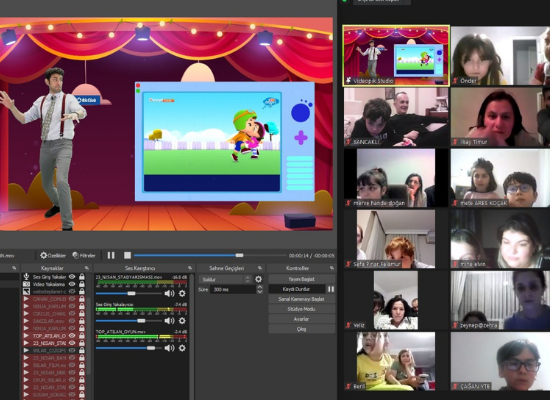Screen dimensions: 550x400
Task: Increase the Süre duration stepper up arrow
Action: point(260,287)
